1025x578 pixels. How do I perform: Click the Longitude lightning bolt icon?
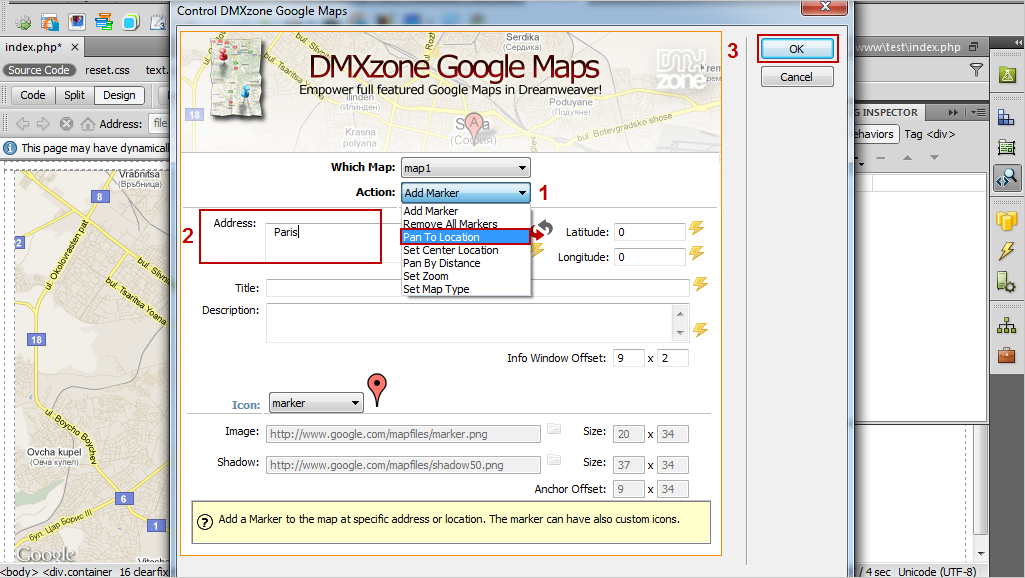[697, 252]
